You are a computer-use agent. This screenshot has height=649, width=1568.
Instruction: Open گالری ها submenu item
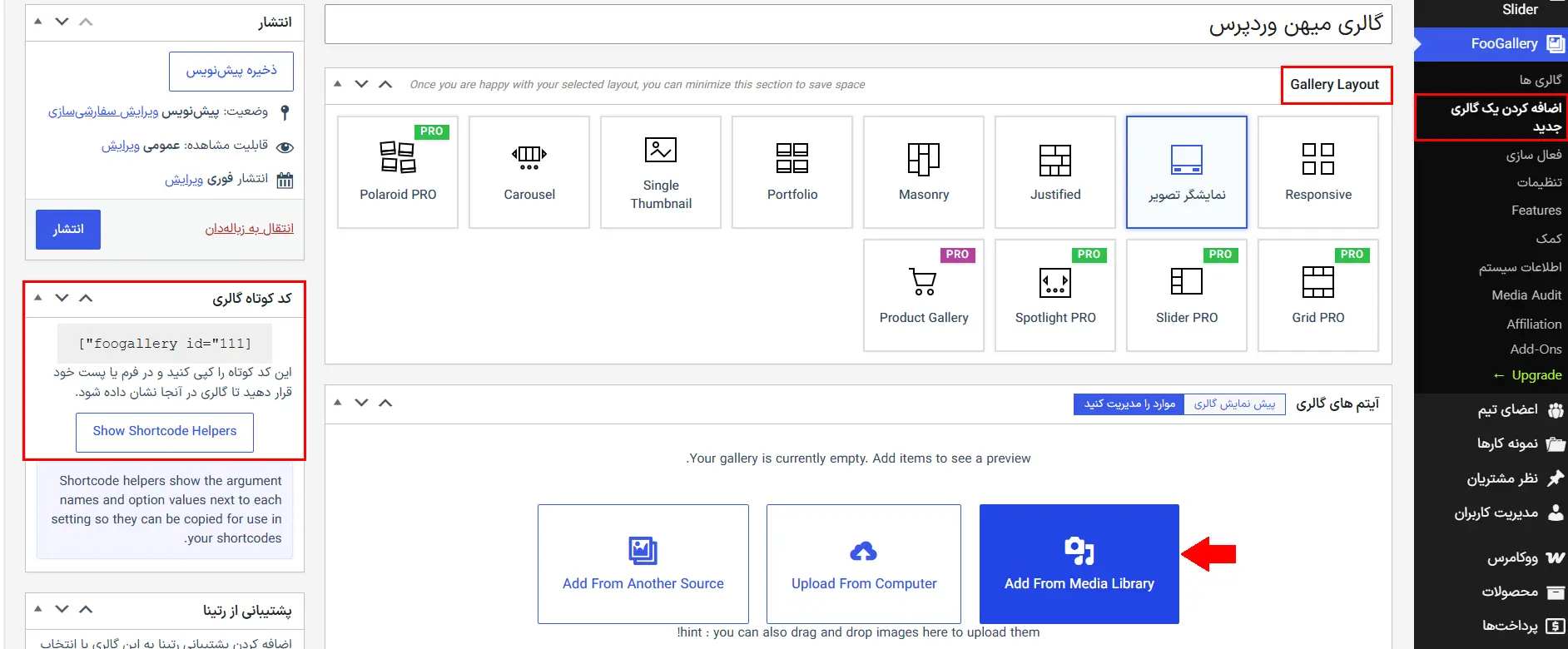pyautogui.click(x=1541, y=80)
